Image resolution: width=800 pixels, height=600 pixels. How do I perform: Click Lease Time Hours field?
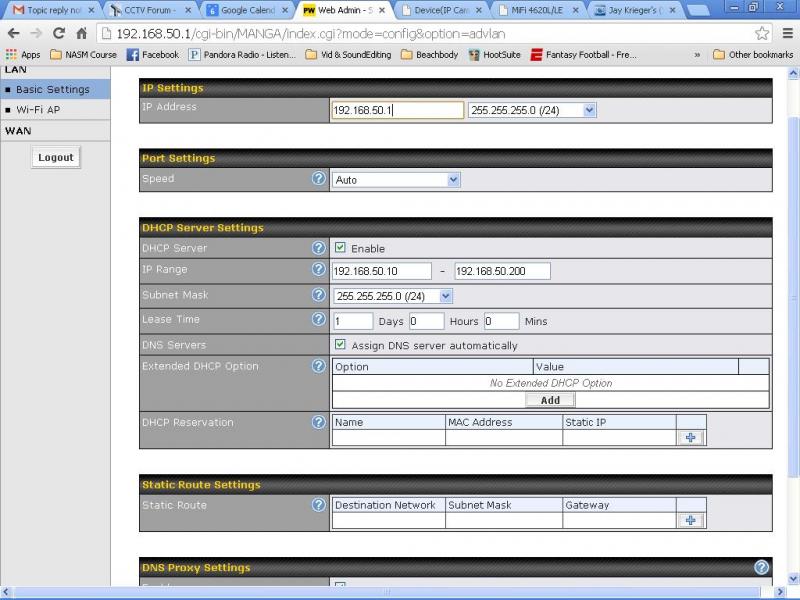point(427,321)
